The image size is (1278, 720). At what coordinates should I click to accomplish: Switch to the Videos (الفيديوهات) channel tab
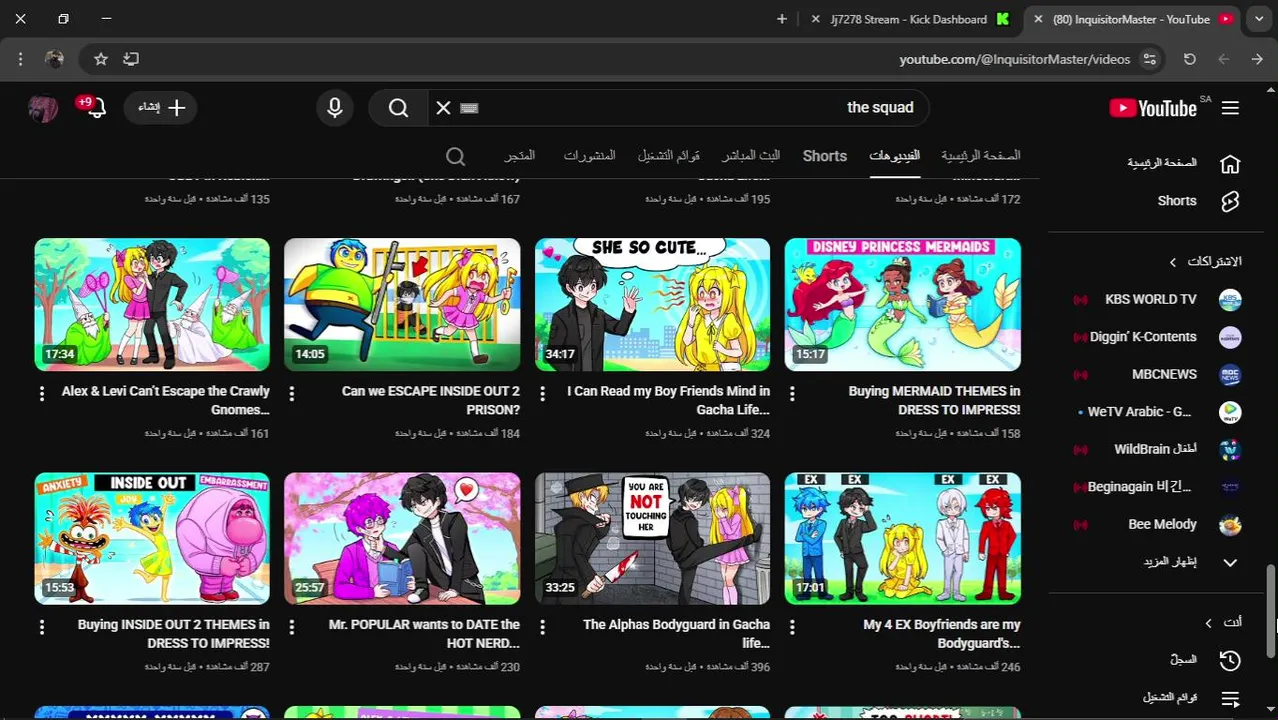click(894, 156)
